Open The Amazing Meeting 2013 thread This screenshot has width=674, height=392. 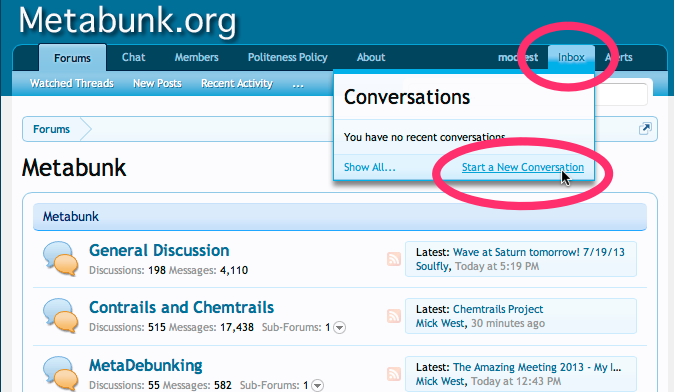[x=537, y=367]
